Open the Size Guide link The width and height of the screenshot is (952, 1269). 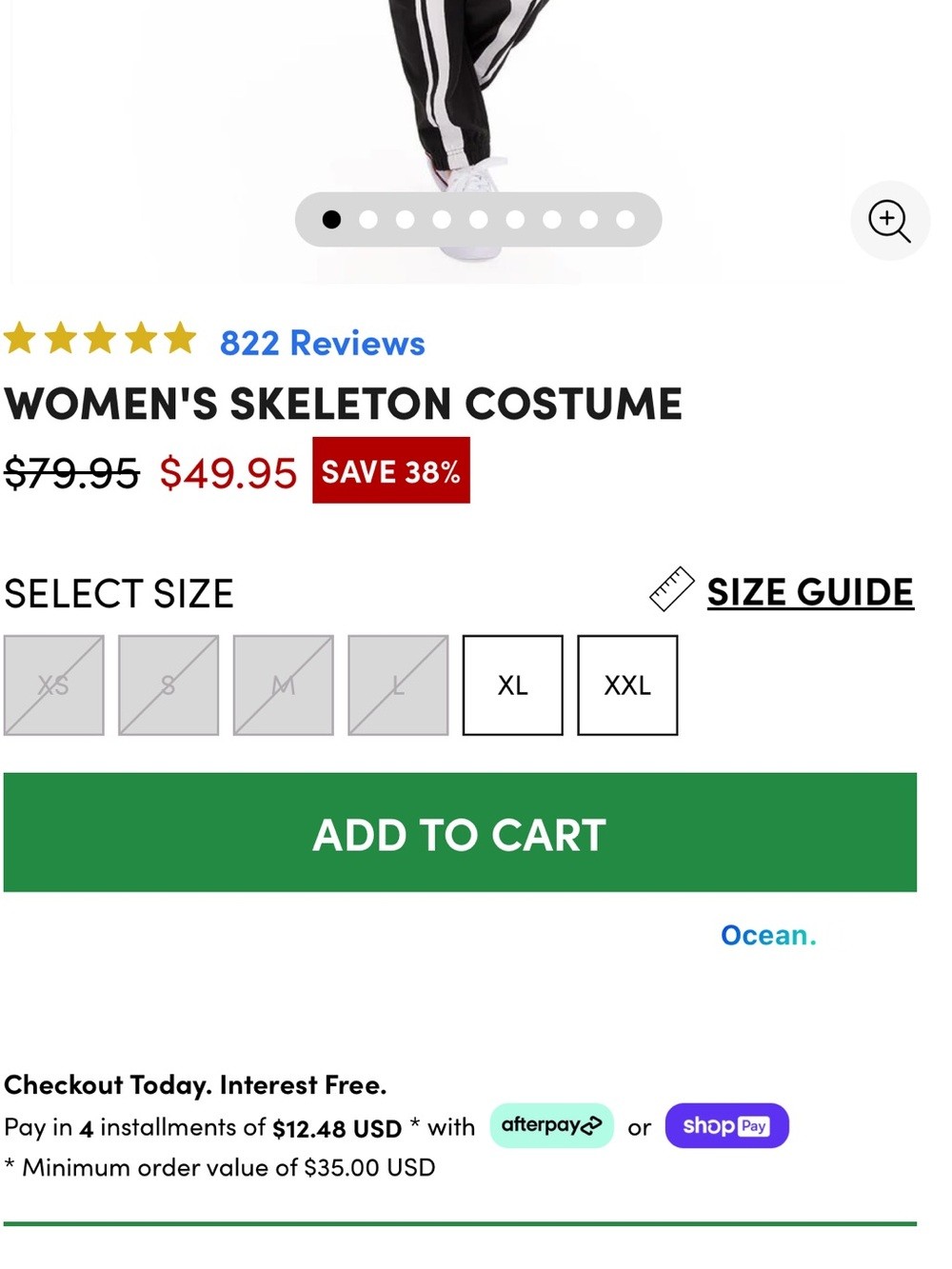pyautogui.click(x=810, y=592)
